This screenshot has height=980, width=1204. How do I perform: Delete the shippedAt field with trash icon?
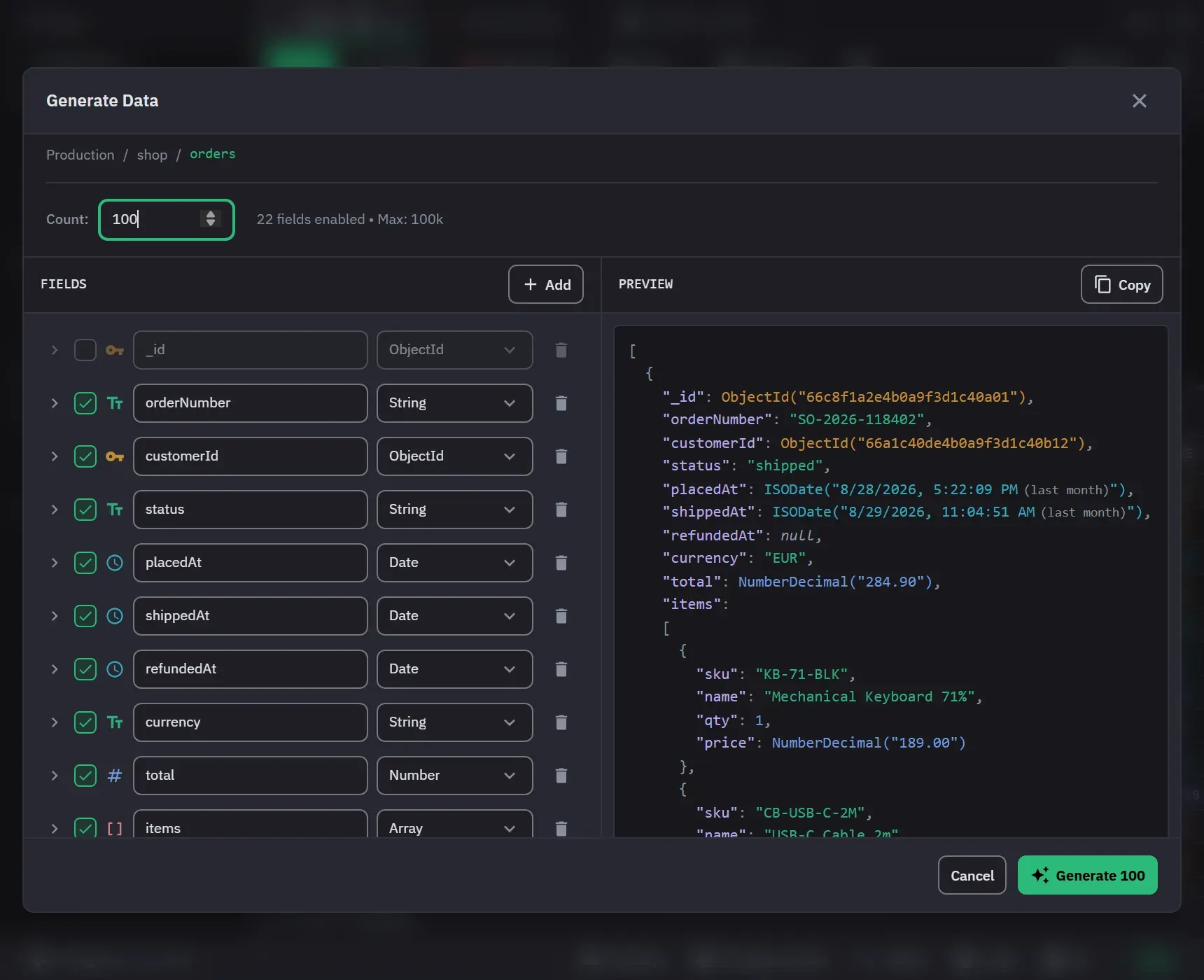click(x=561, y=616)
